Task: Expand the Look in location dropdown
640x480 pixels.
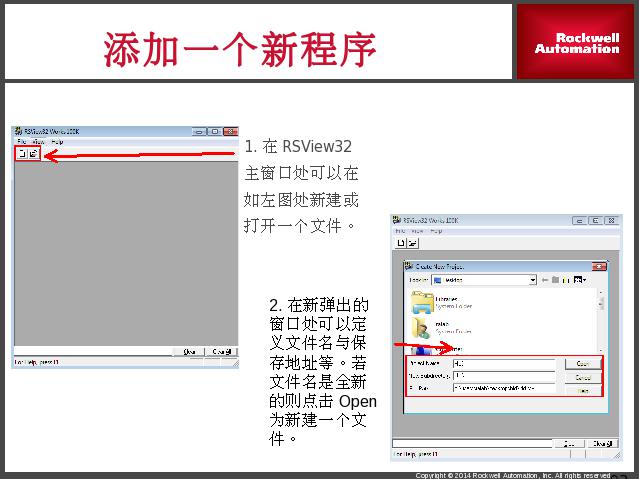Action: (x=532, y=280)
